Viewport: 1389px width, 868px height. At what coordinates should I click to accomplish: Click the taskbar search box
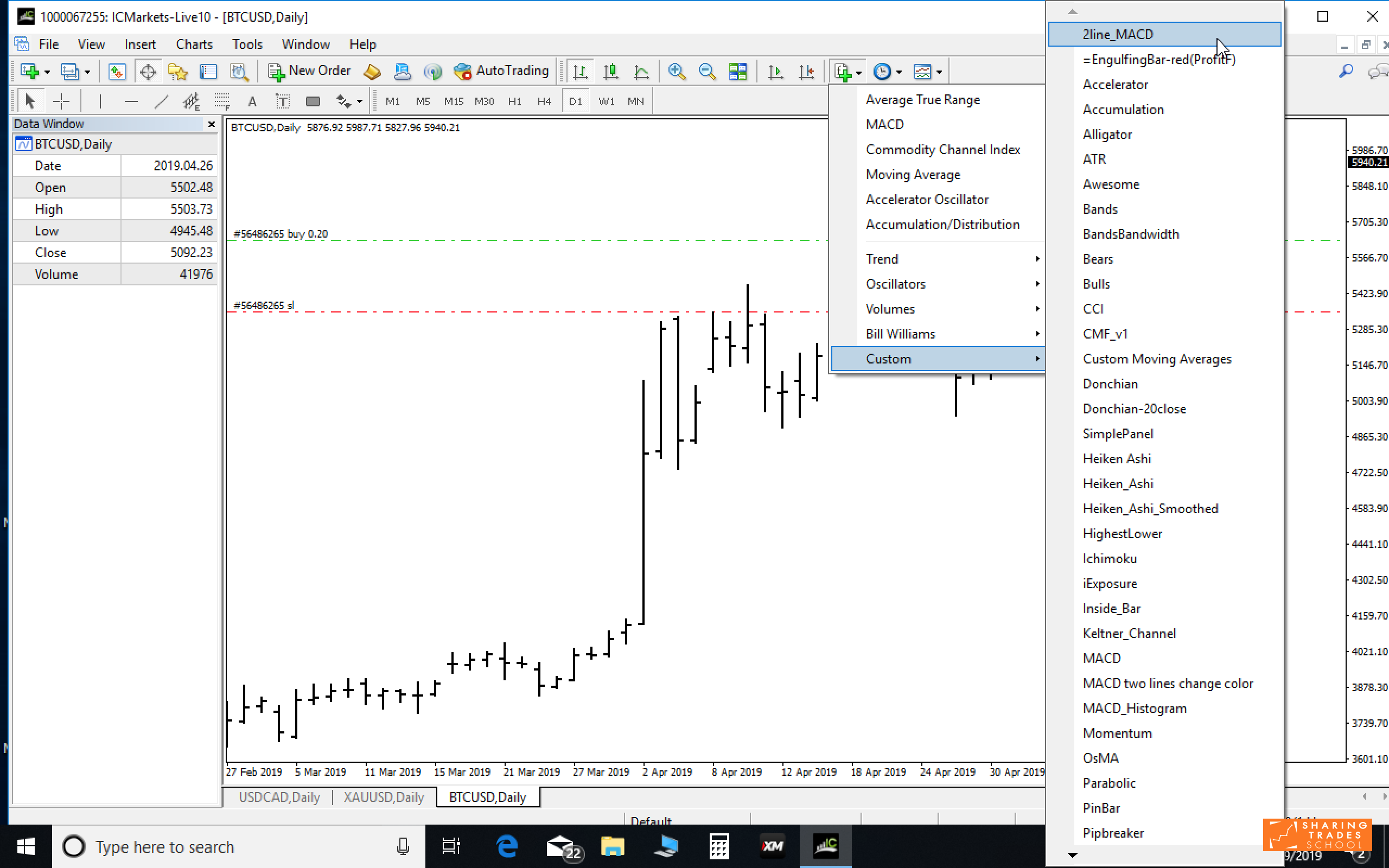(x=238, y=846)
